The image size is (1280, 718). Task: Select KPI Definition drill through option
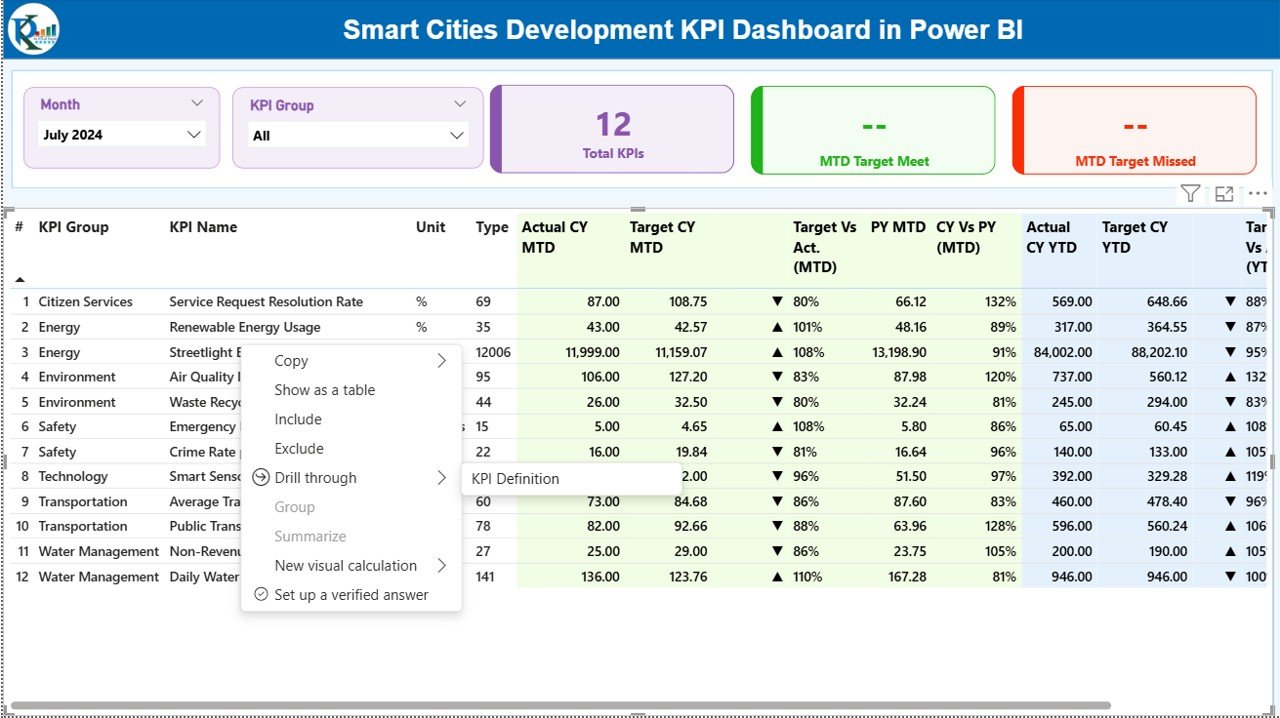click(514, 478)
